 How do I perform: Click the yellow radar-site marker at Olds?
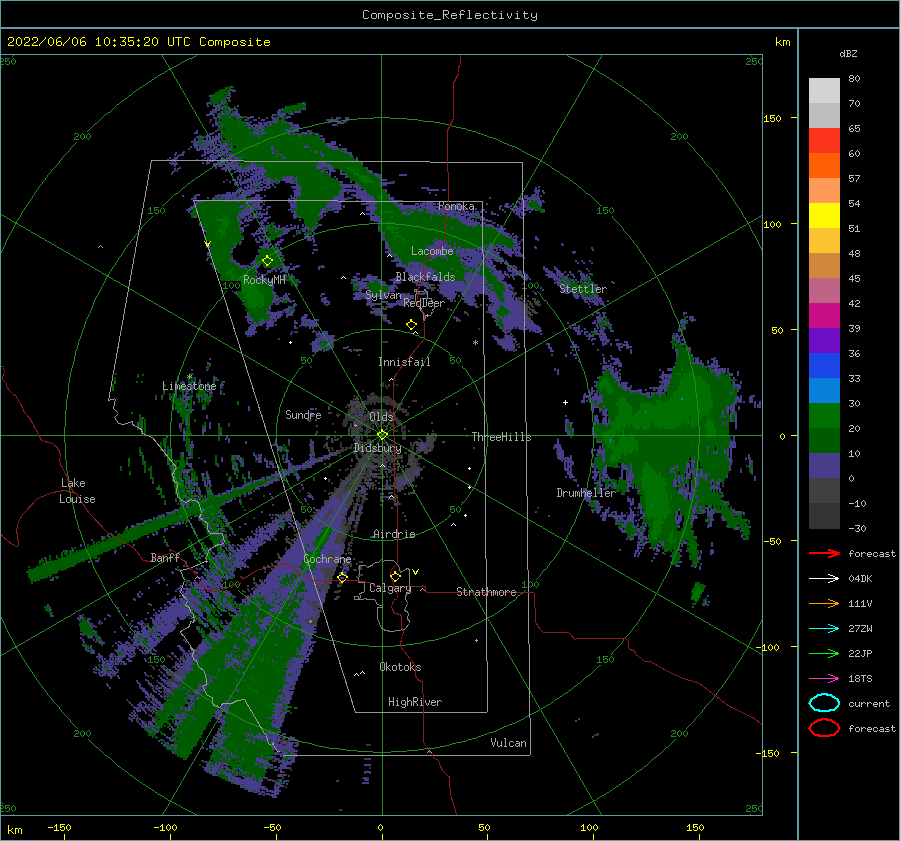(x=382, y=435)
